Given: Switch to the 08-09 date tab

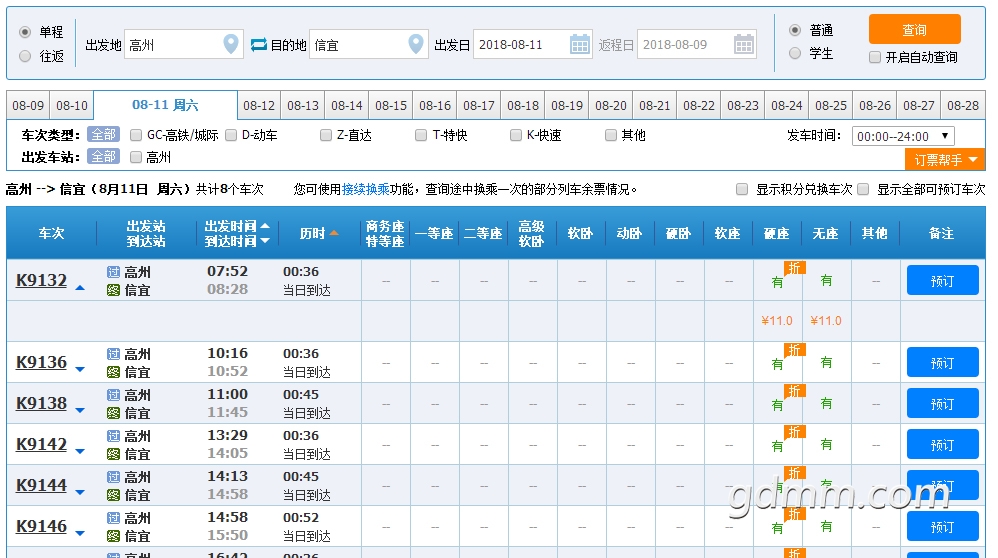Looking at the screenshot, I should point(28,106).
